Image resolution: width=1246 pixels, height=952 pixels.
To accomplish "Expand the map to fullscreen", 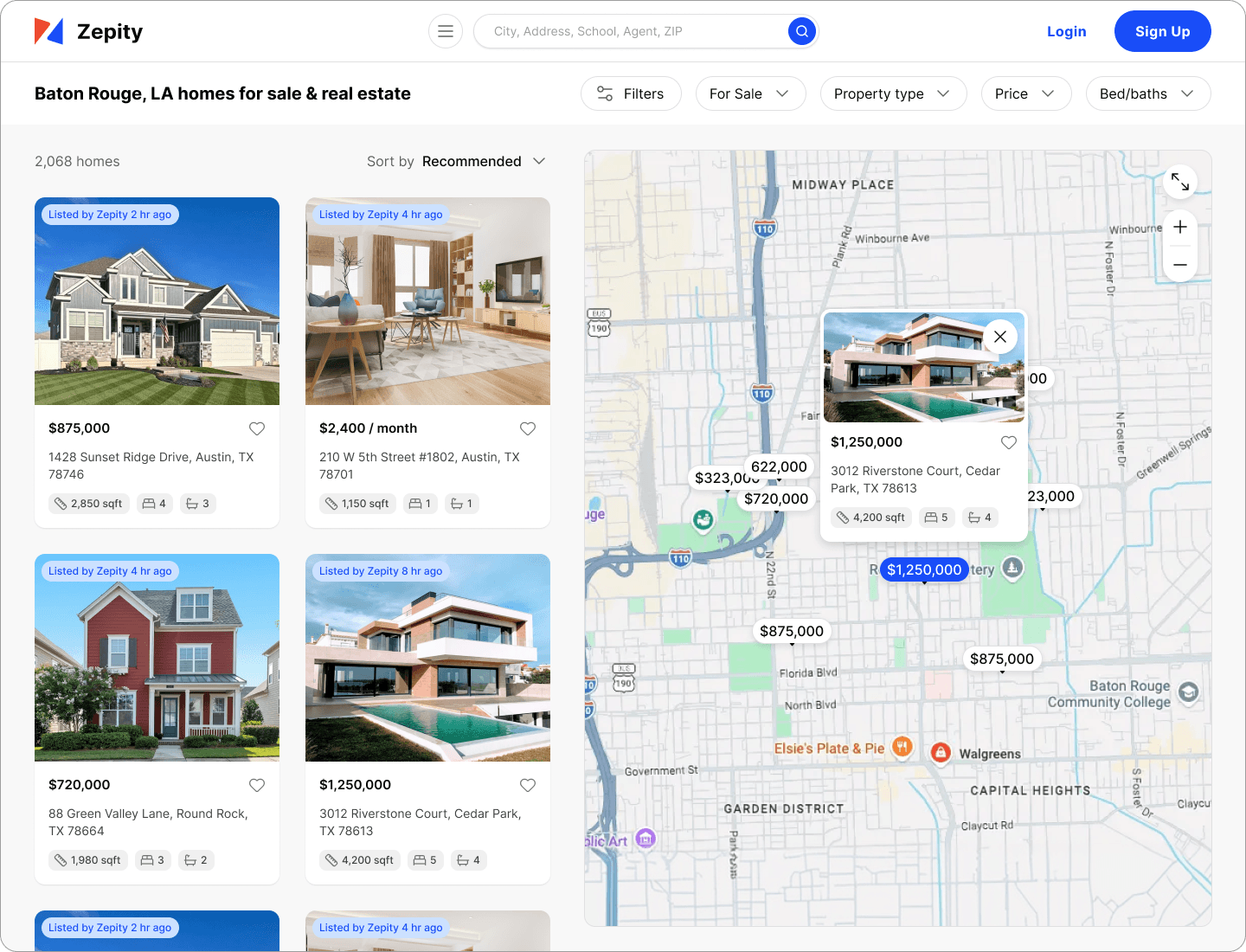I will [x=1180, y=182].
